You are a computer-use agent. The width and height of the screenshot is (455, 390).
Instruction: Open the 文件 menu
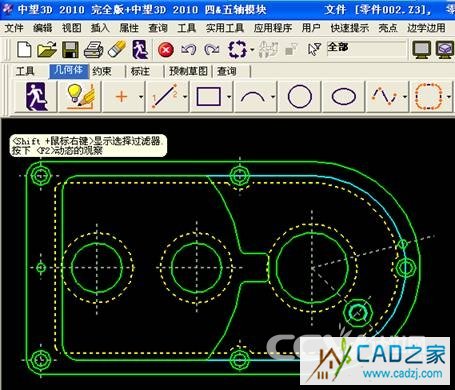[x=14, y=28]
